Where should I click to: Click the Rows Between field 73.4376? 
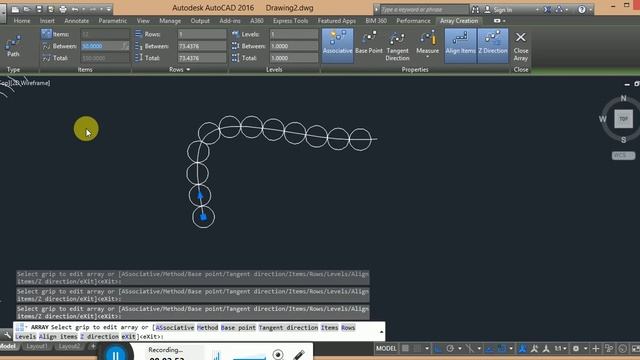click(x=202, y=46)
